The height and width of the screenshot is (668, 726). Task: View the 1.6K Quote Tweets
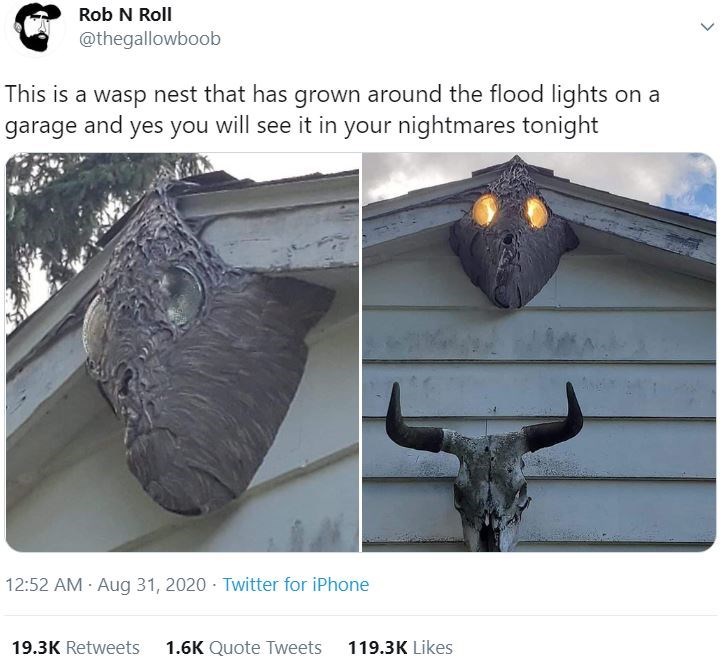(244, 648)
